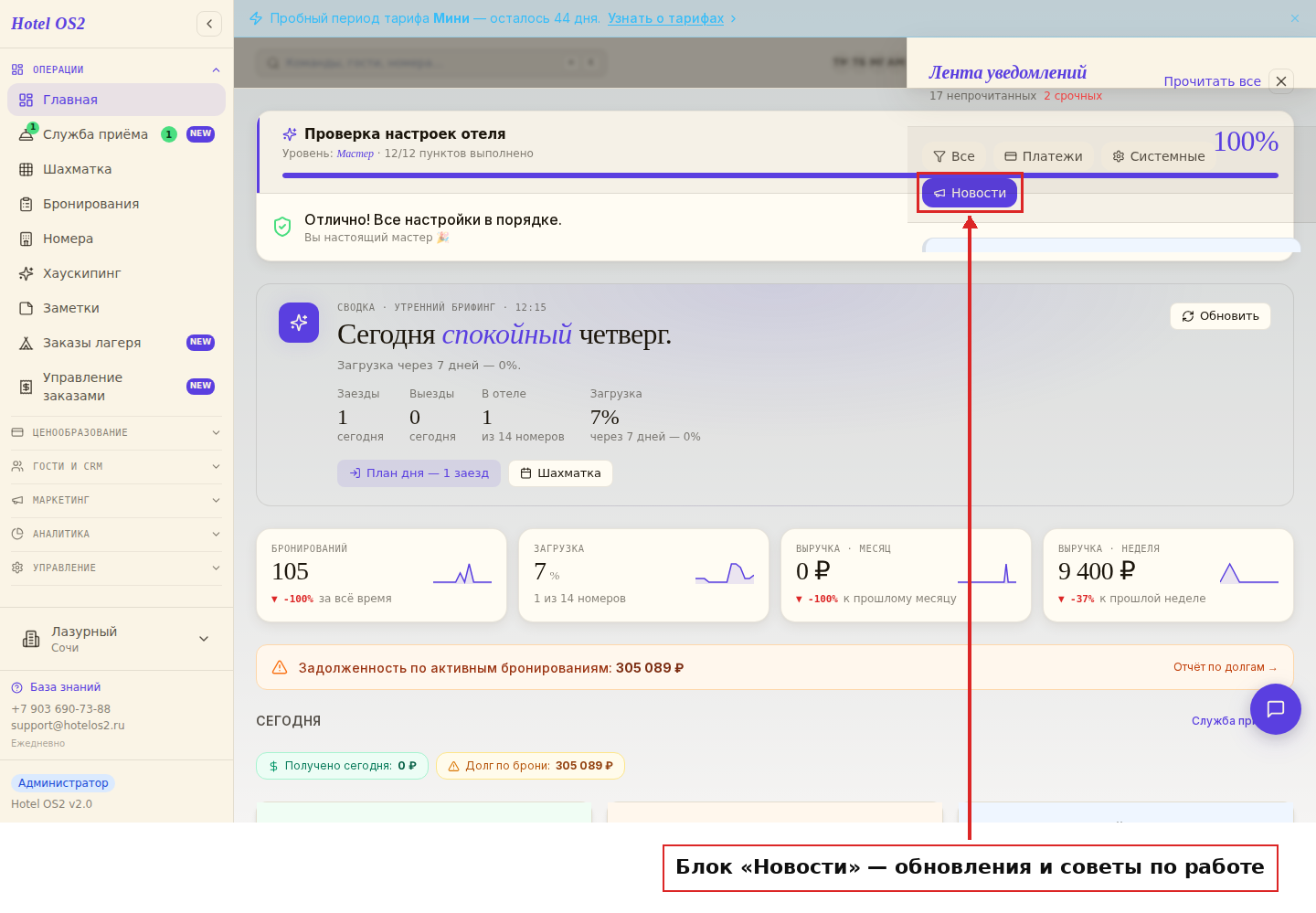Expand the УПРАВЛЕНИЕ group

[116, 568]
